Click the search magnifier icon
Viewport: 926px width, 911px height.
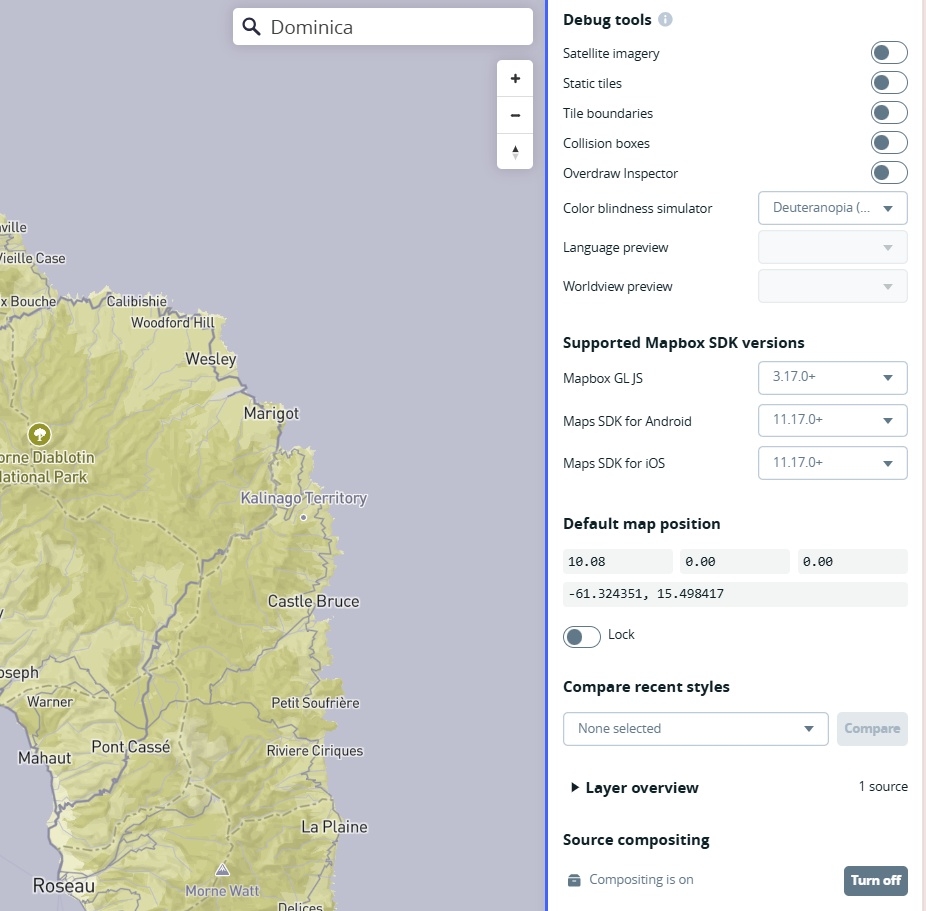click(x=252, y=27)
